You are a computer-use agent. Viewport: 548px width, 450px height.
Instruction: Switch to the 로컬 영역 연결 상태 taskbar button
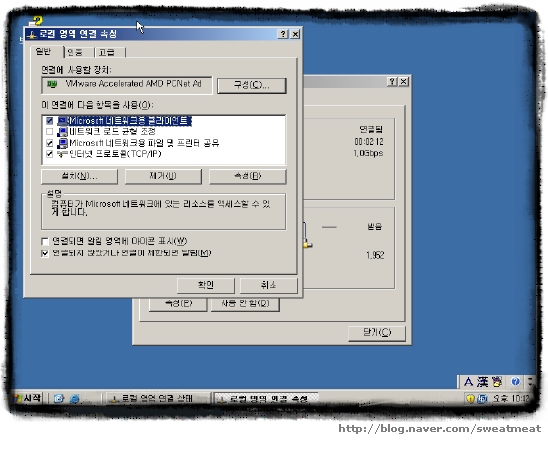[157, 399]
